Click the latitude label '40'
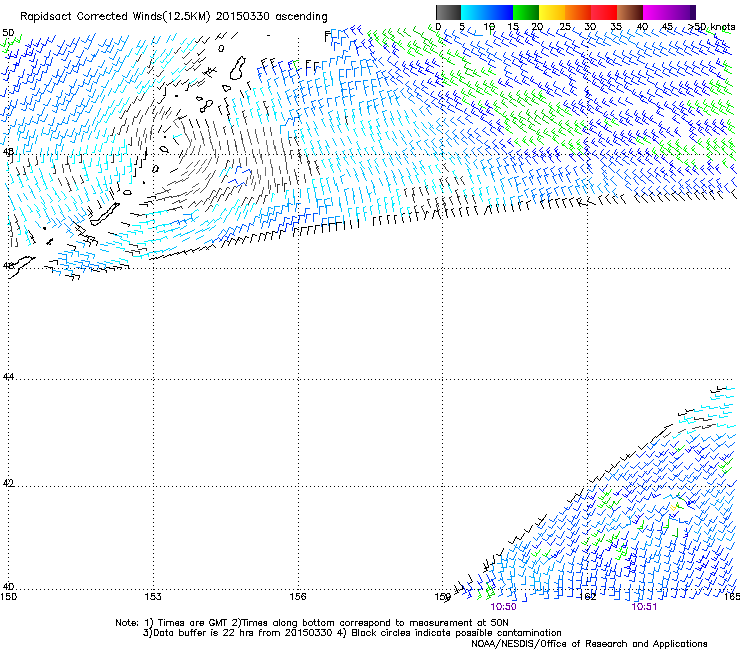Viewport: 740px width, 650px height. click(8, 587)
